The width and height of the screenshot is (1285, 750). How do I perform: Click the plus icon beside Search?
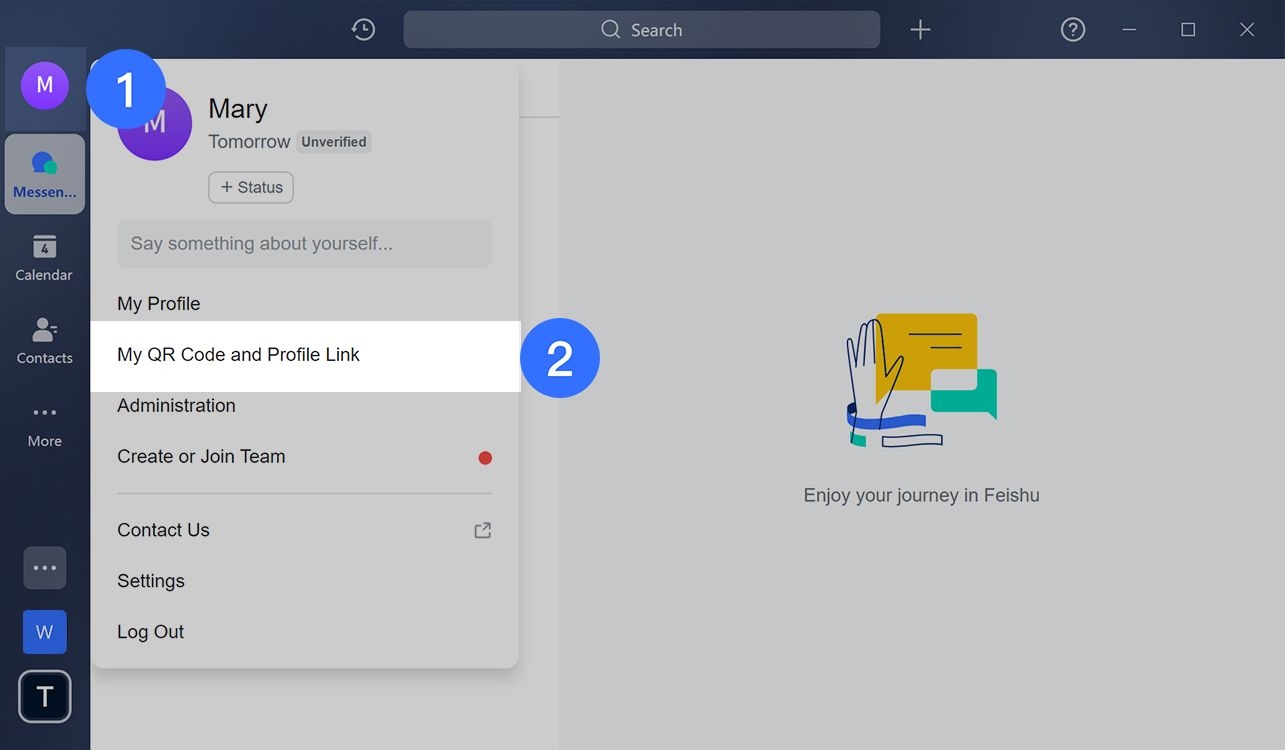[920, 30]
